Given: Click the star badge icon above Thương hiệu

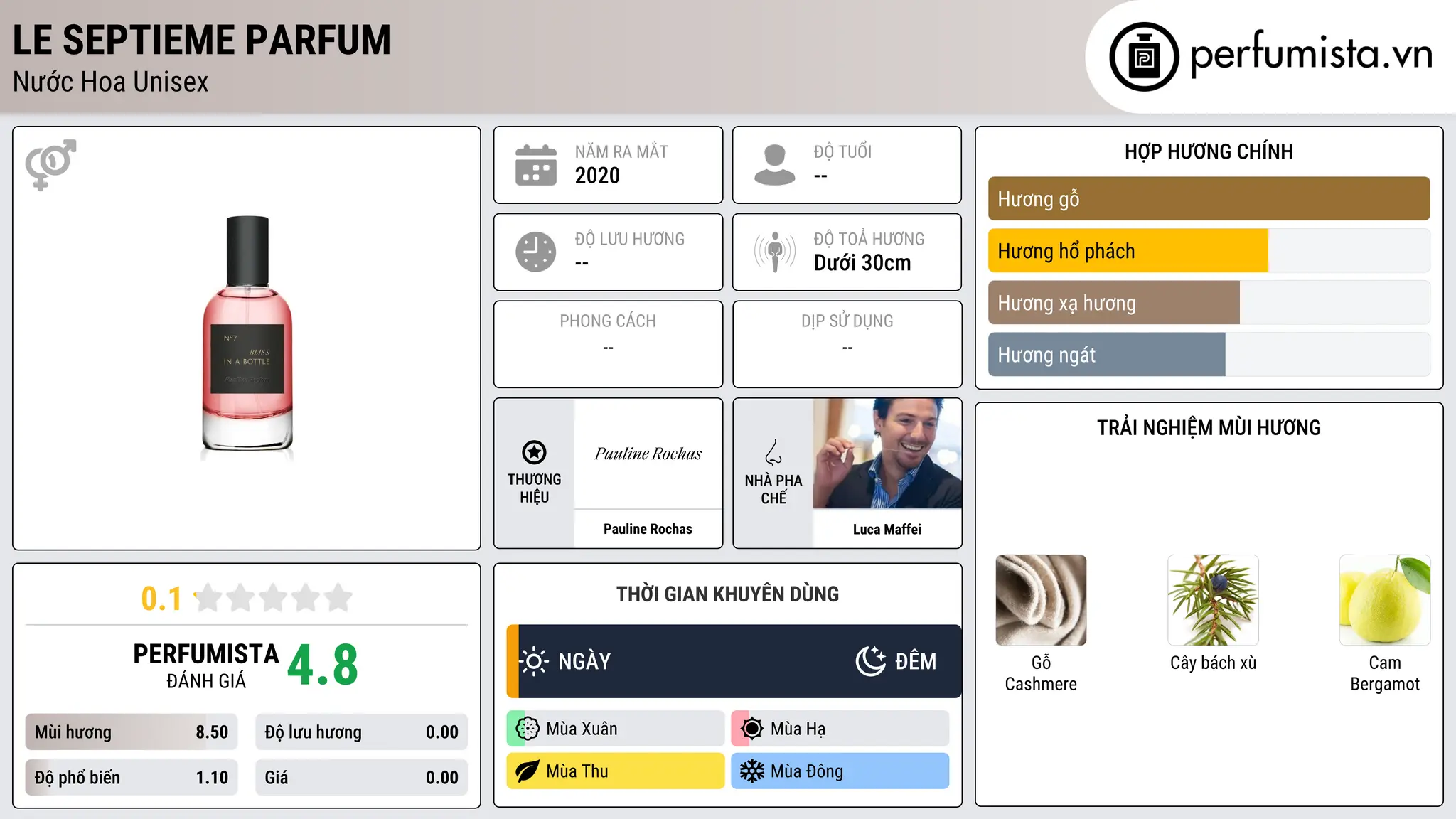Looking at the screenshot, I should [x=534, y=452].
